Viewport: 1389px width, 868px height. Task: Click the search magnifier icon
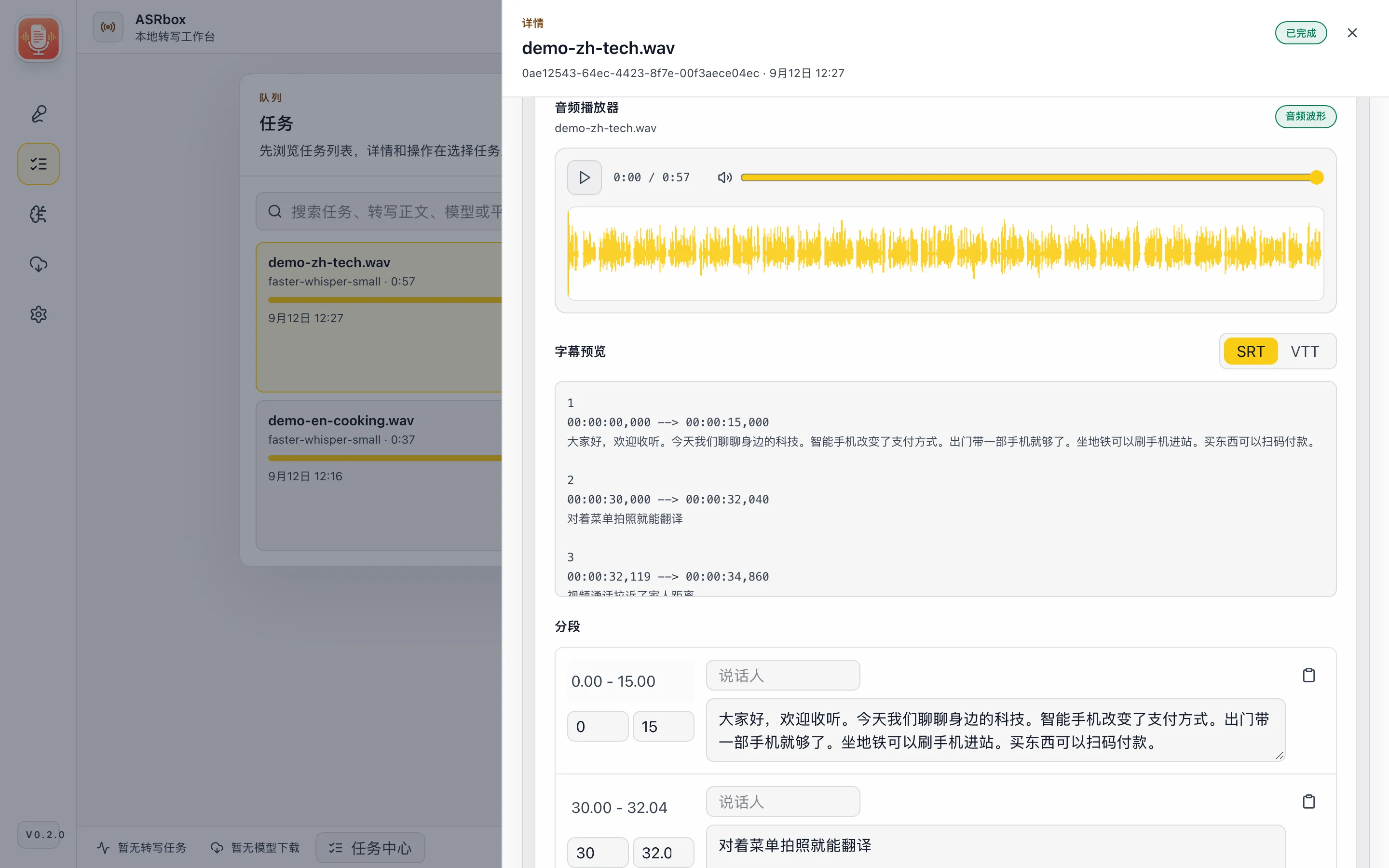click(x=275, y=211)
